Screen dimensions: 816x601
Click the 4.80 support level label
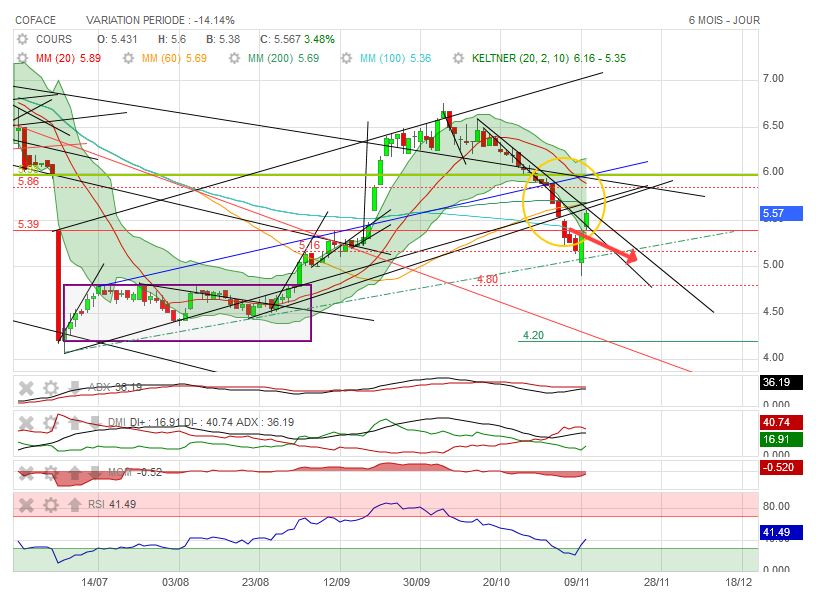click(488, 279)
